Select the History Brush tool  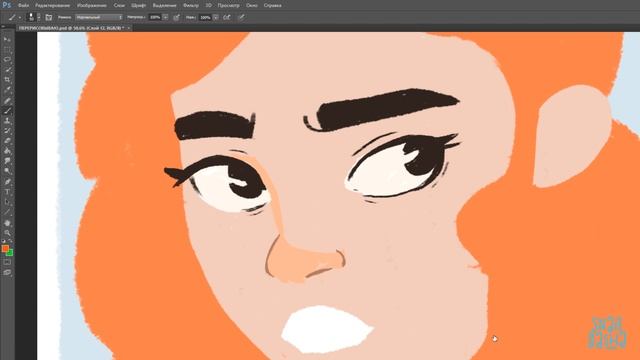(x=7, y=131)
